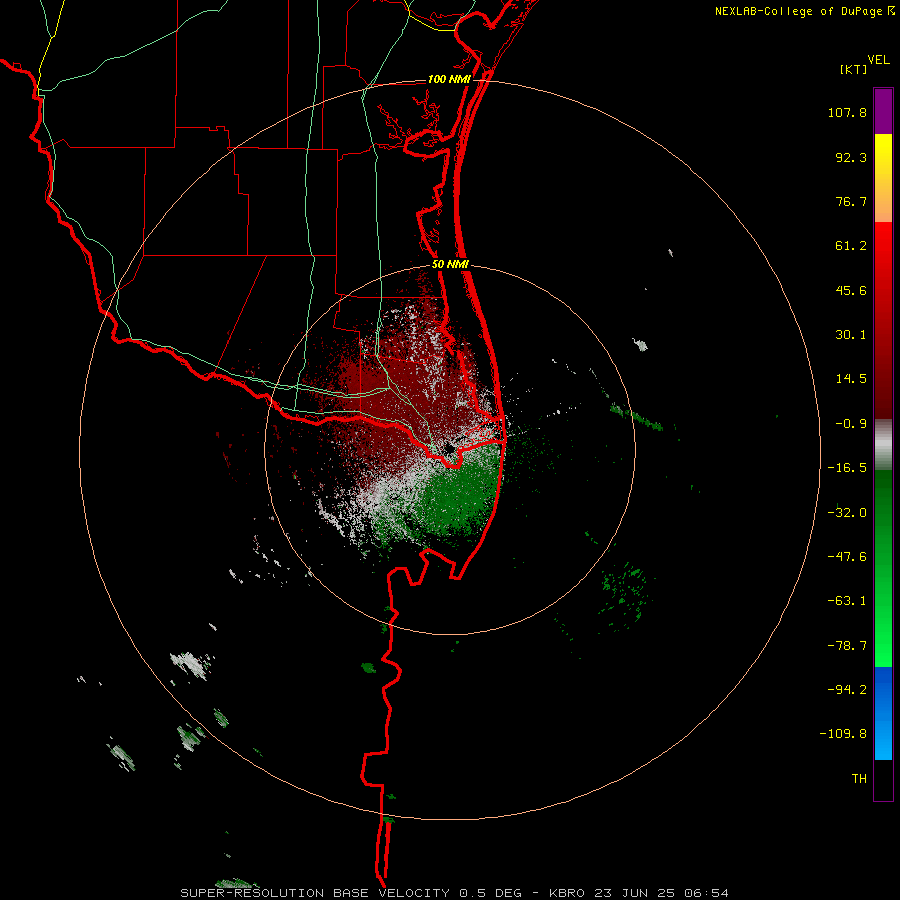Click the blue segment of velocity color bar

(x=883, y=713)
